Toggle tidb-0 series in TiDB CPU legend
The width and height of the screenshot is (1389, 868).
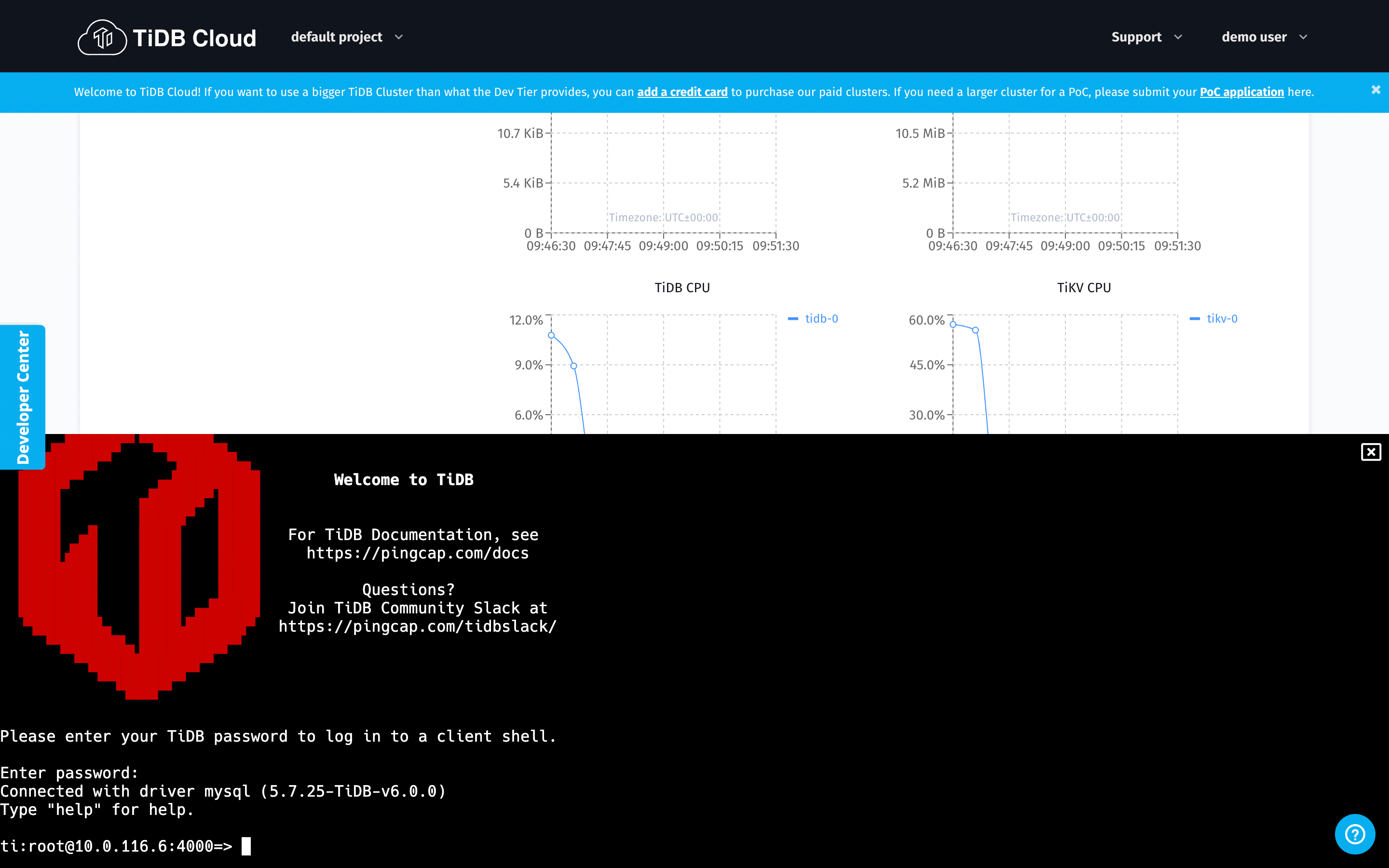821,319
